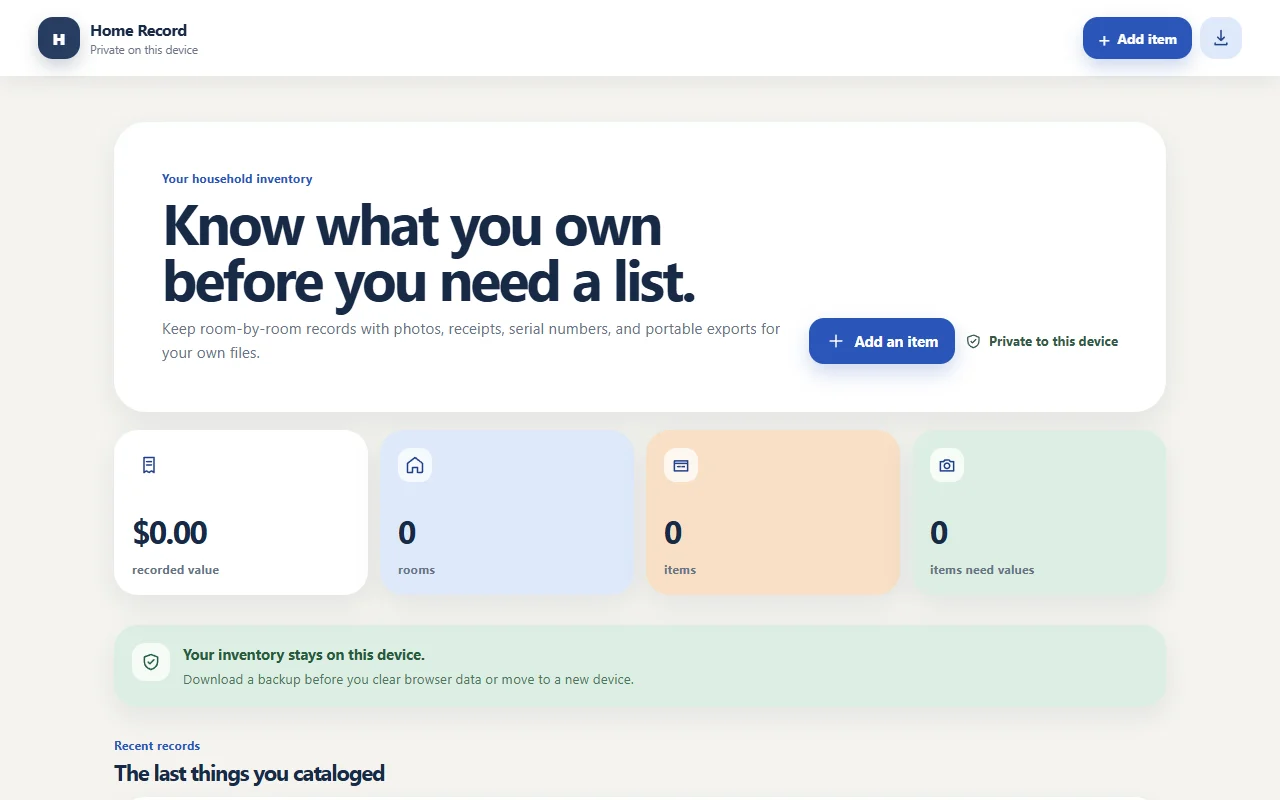Click the "Your household inventory" label
Screen dimensions: 1280x800
tap(237, 179)
